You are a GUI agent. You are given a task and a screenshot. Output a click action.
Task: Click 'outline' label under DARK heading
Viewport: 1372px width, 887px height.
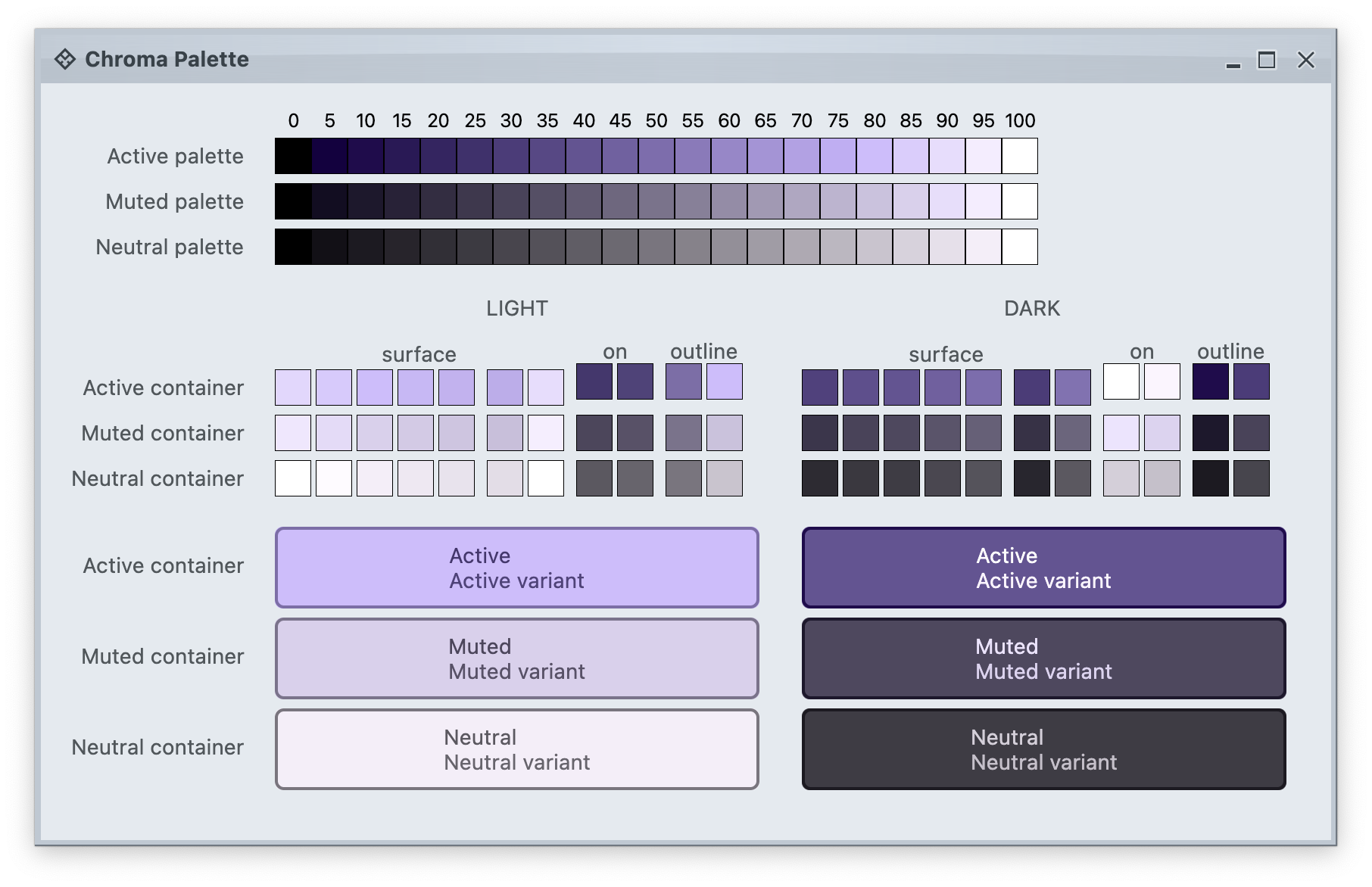click(x=1231, y=351)
